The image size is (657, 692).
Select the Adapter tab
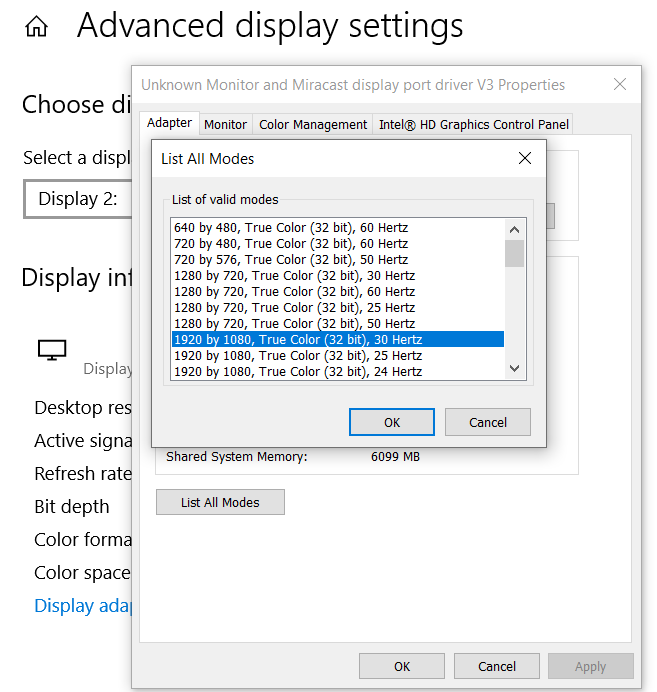click(x=169, y=123)
